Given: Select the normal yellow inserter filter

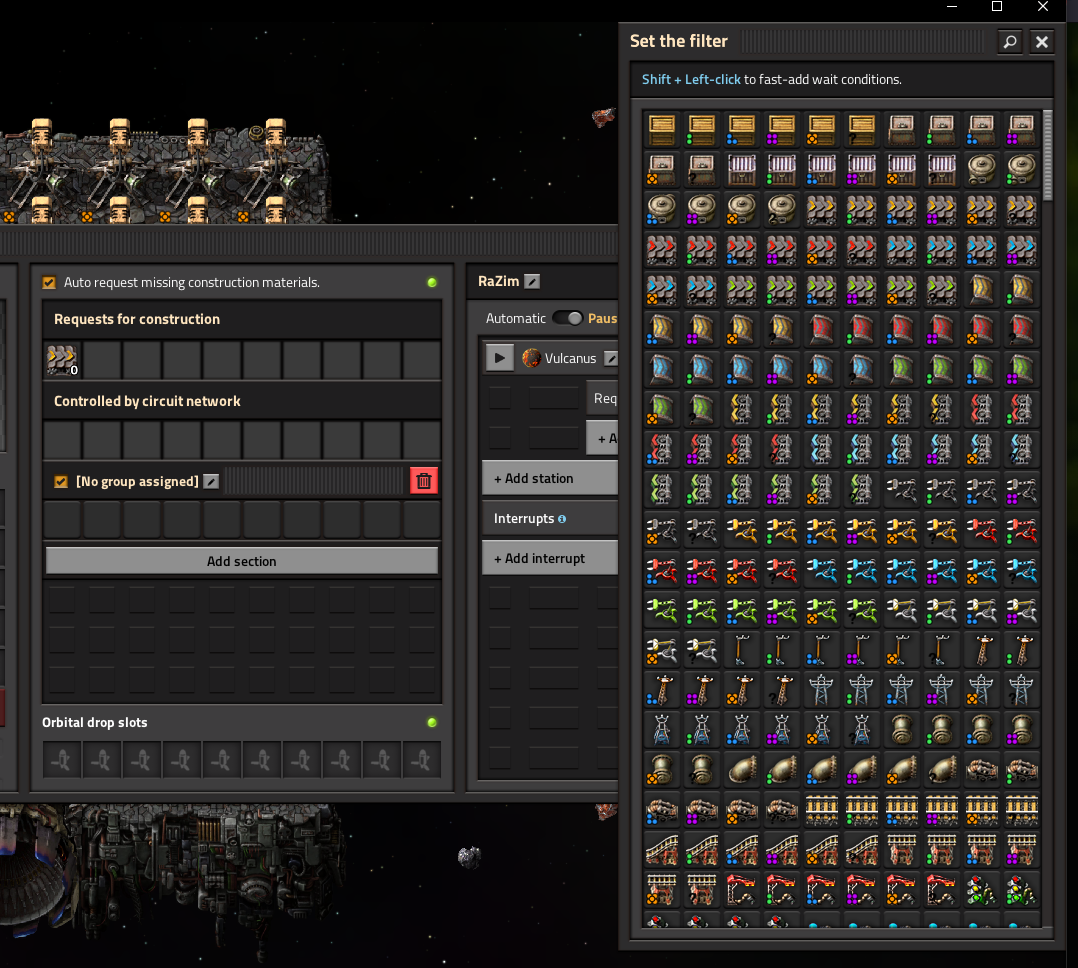Looking at the screenshot, I should pyautogui.click(x=741, y=528).
